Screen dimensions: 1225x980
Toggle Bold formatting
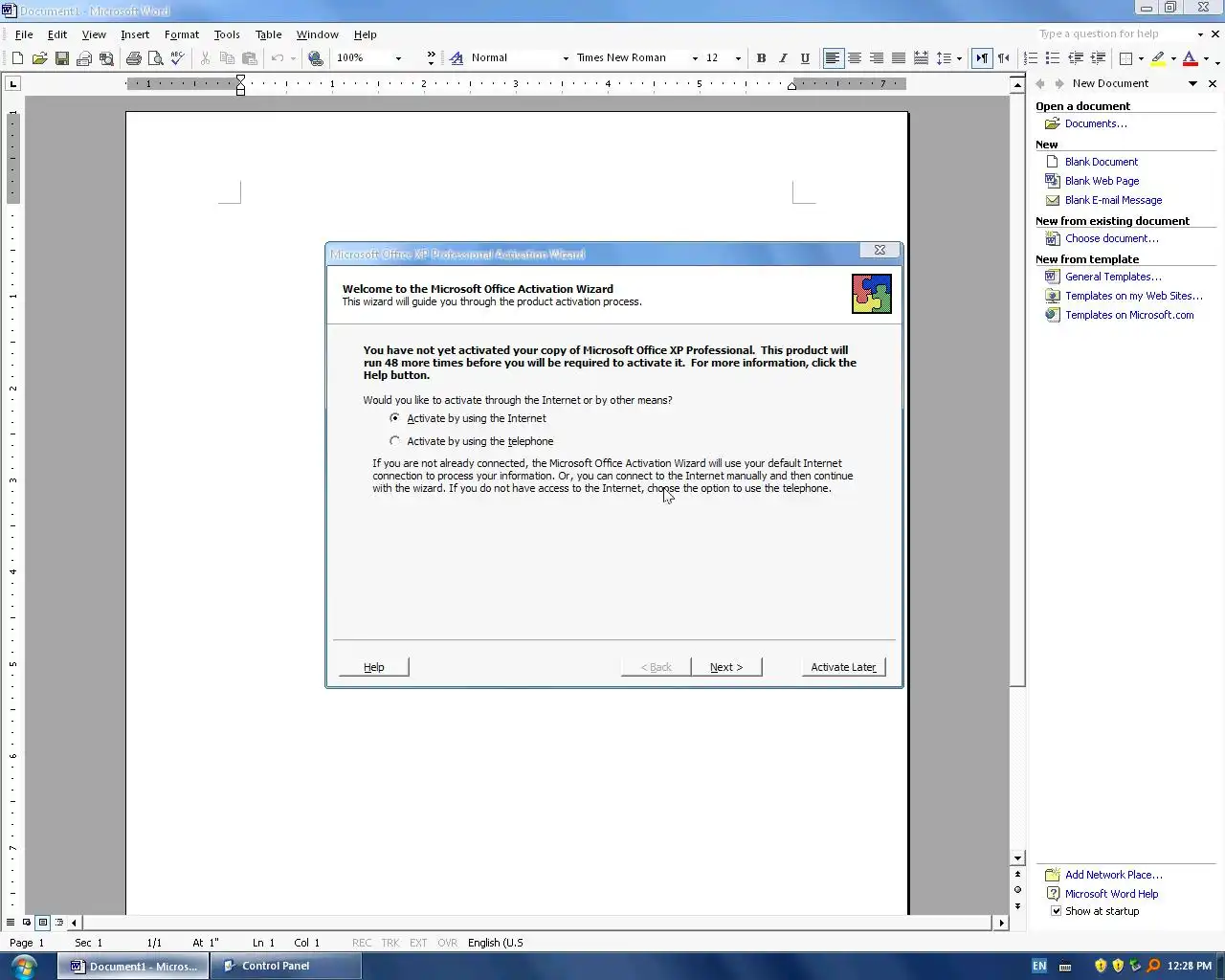[x=761, y=58]
